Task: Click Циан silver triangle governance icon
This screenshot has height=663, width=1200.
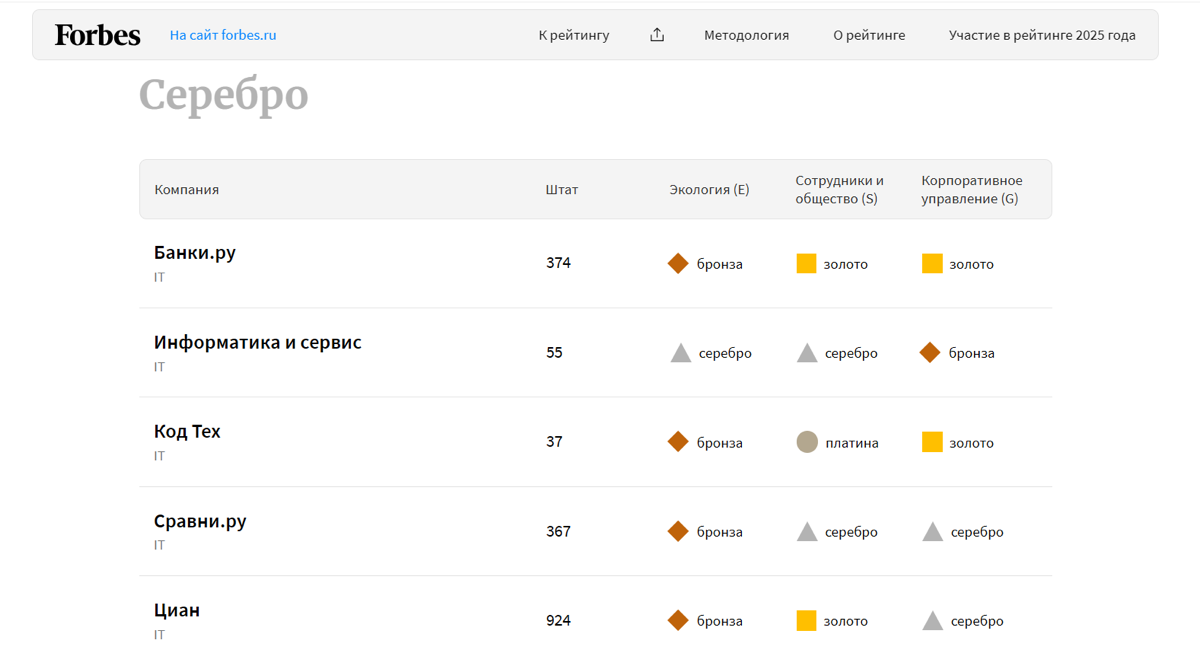Action: click(x=933, y=620)
